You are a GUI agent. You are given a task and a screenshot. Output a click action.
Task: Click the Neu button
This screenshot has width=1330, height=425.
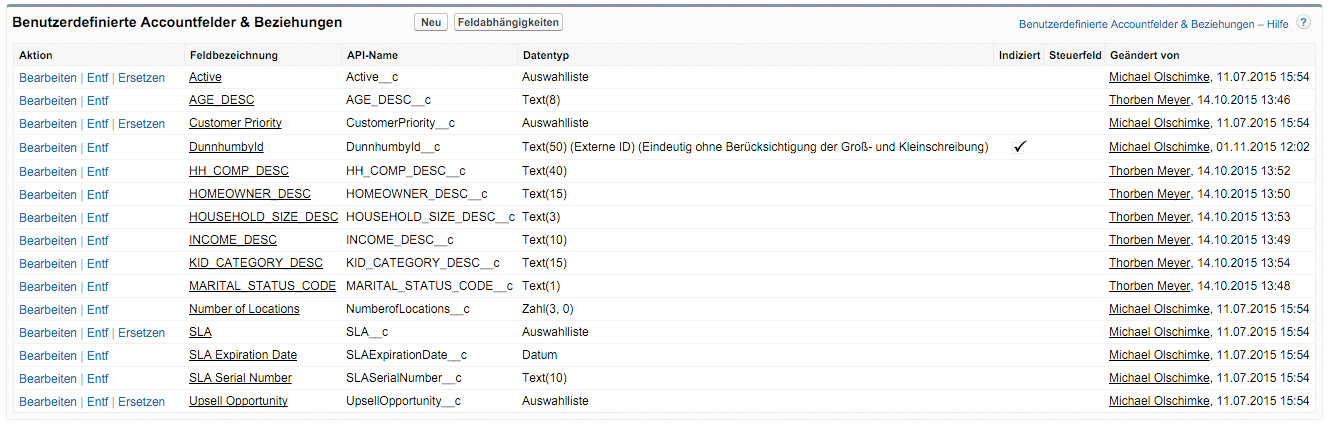[431, 22]
